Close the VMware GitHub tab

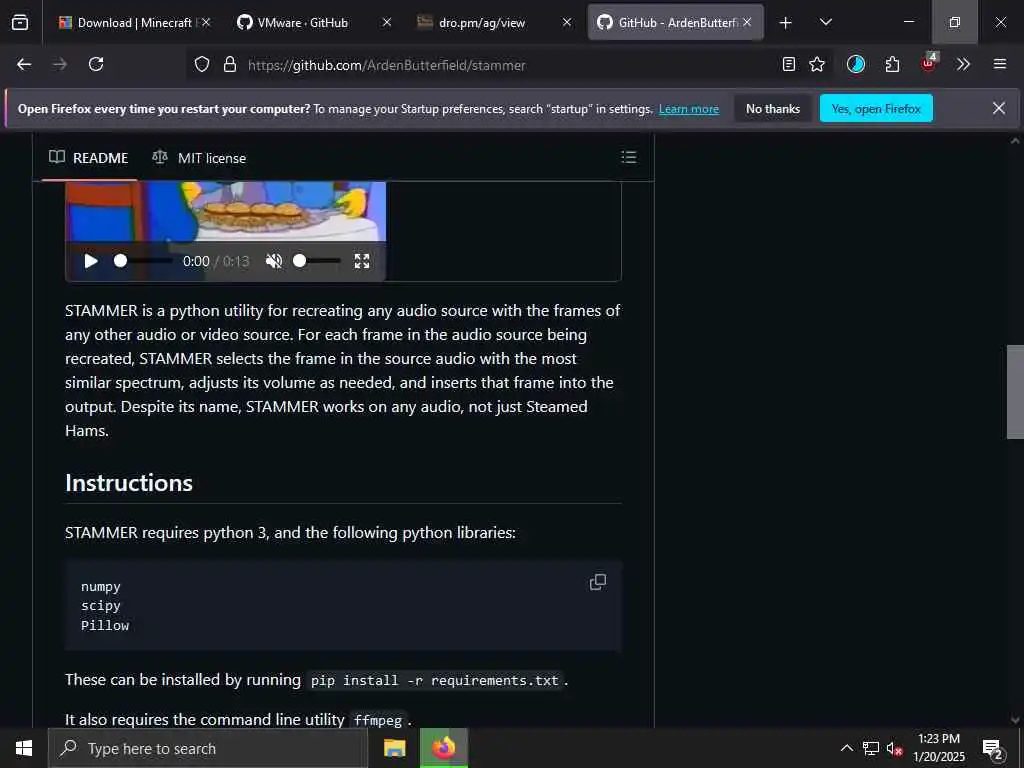pos(387,22)
